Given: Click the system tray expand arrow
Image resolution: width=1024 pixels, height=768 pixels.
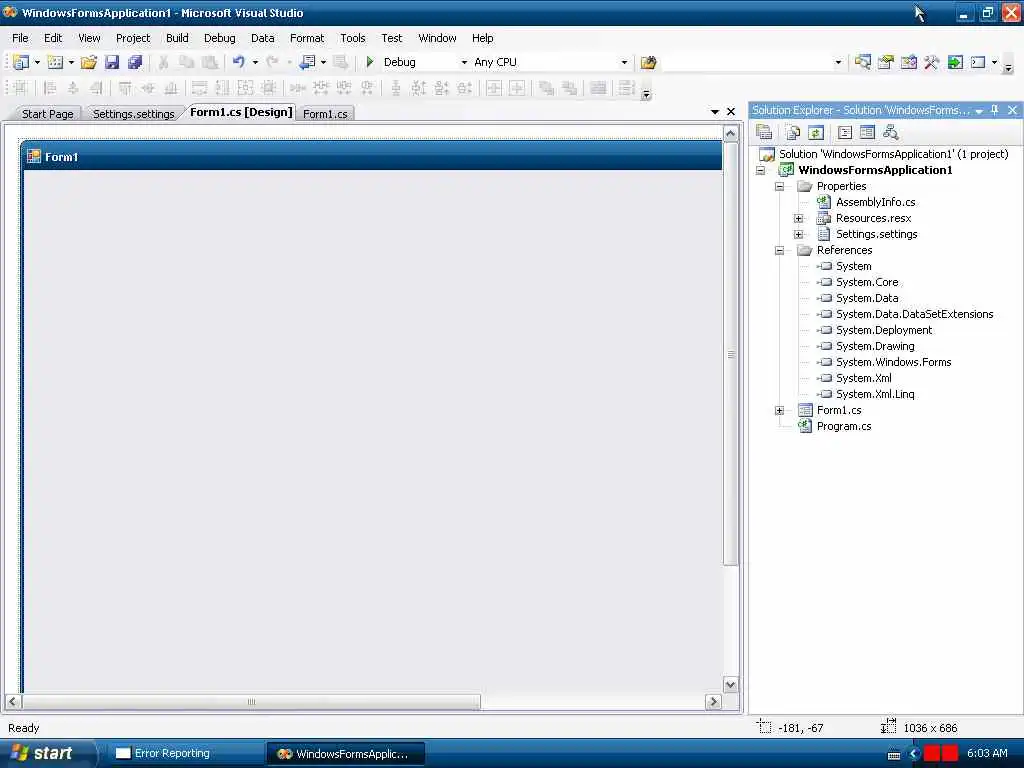Looking at the screenshot, I should point(914,754).
